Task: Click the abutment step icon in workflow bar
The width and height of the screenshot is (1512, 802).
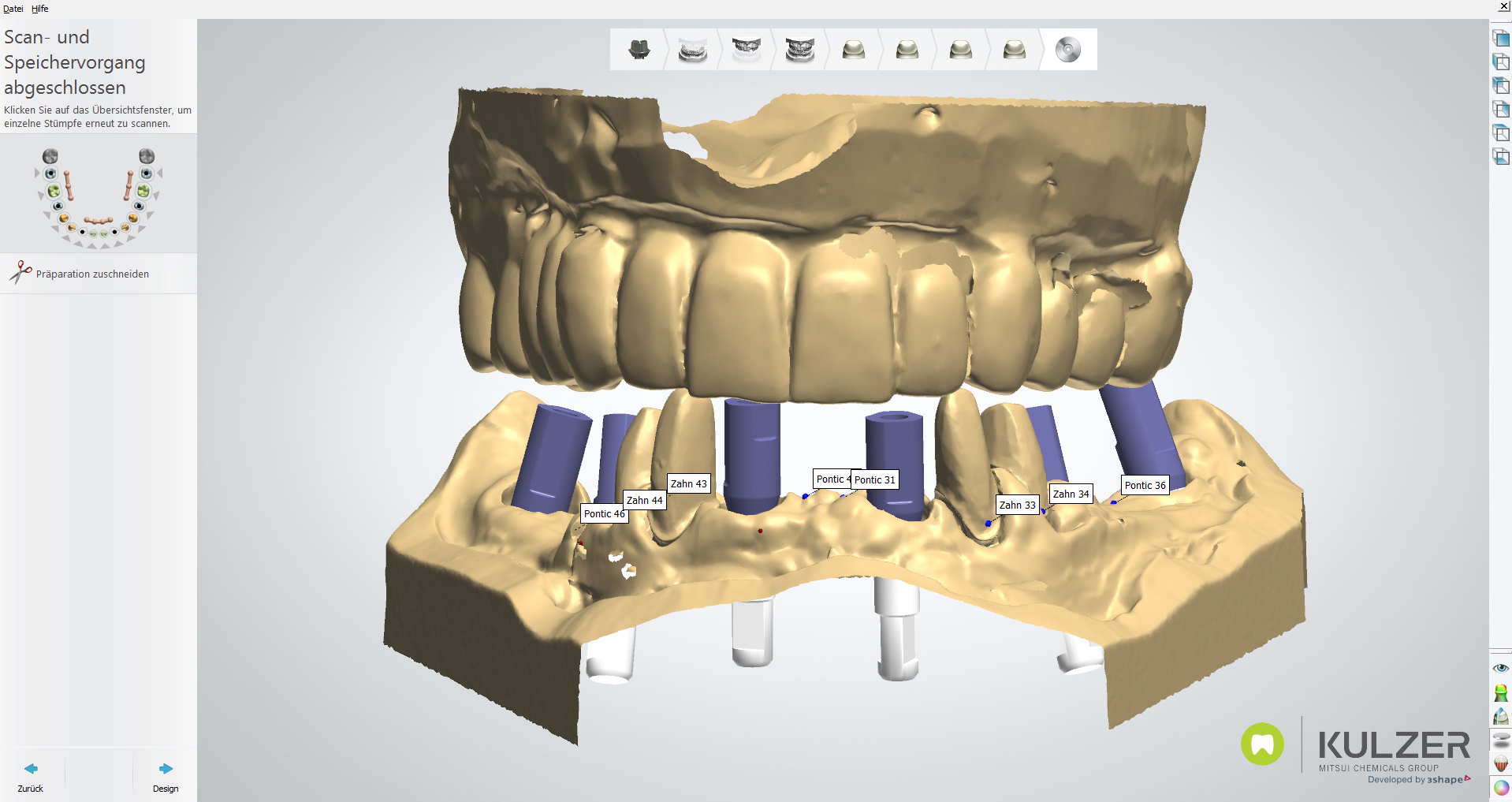Action: 639,50
